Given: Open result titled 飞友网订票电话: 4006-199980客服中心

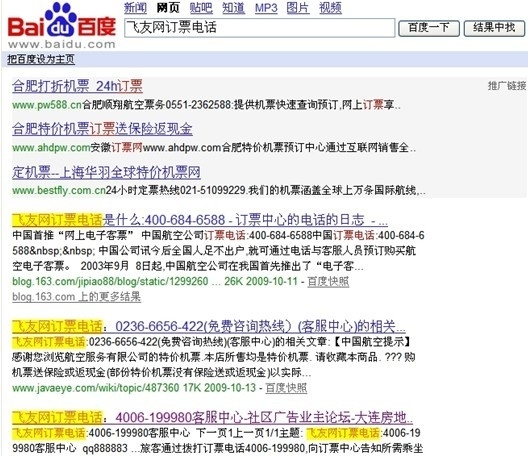Looking at the screenshot, I should [212, 418].
